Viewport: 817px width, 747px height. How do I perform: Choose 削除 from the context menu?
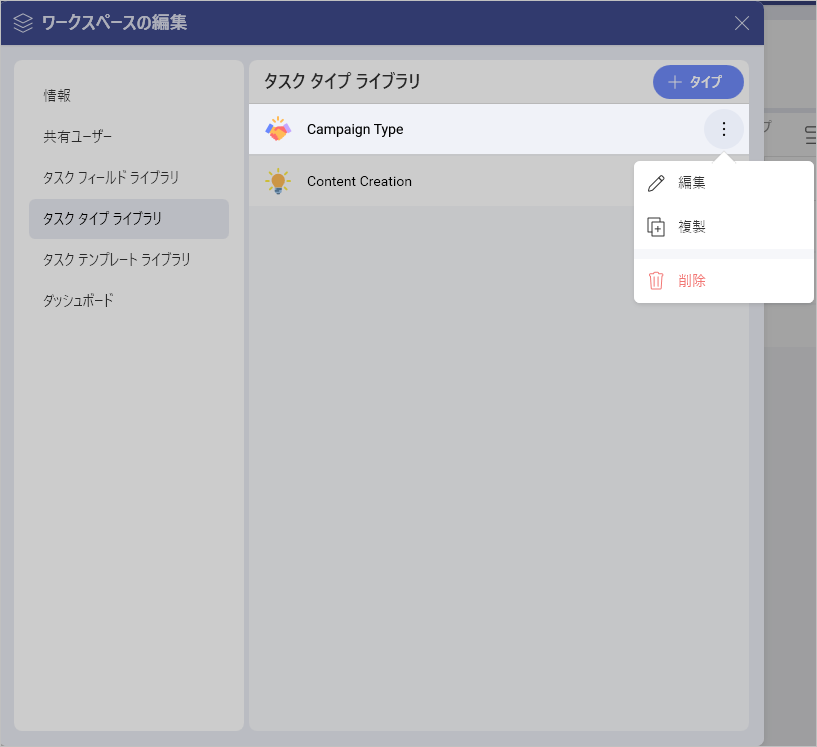(x=723, y=281)
